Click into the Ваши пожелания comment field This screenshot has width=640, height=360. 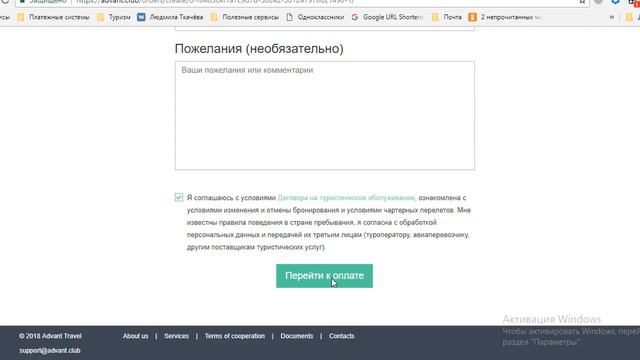pyautogui.click(x=324, y=116)
